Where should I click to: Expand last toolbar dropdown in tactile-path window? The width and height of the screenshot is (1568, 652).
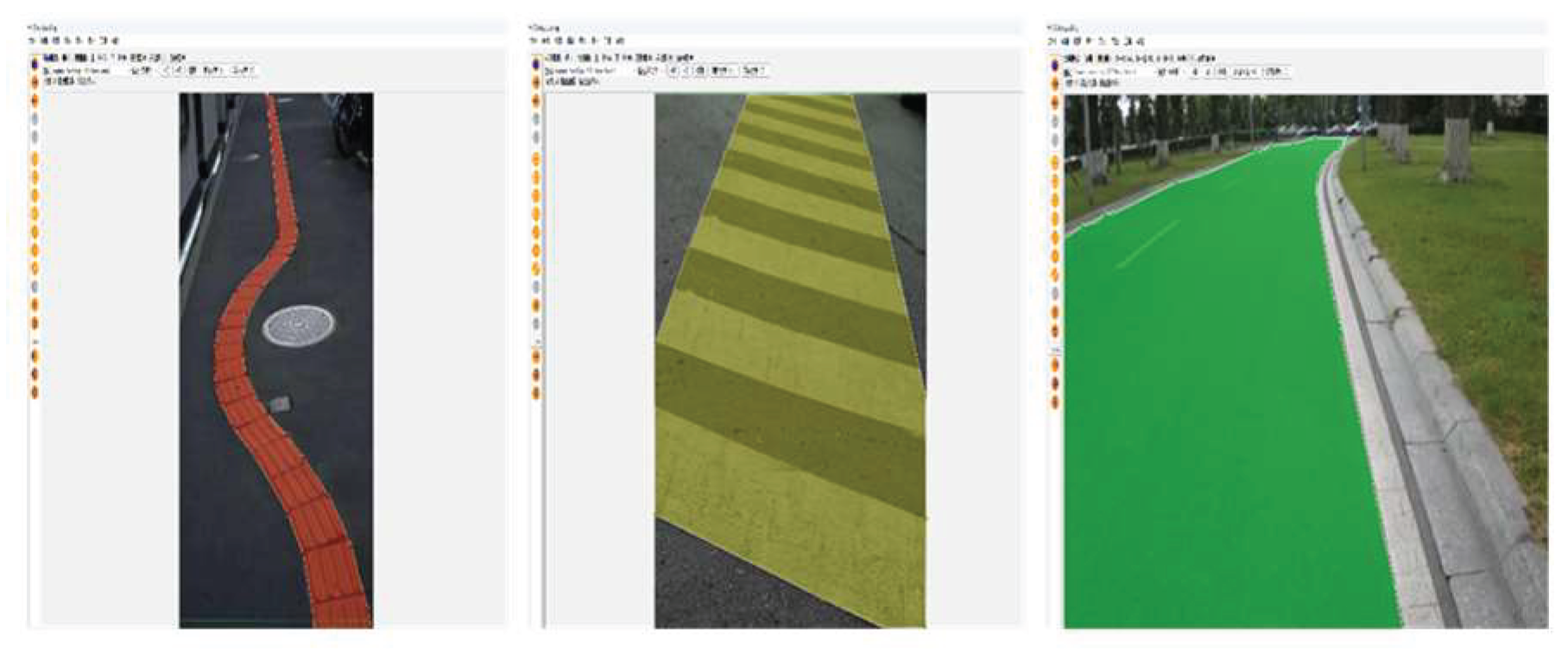pyautogui.click(x=243, y=70)
